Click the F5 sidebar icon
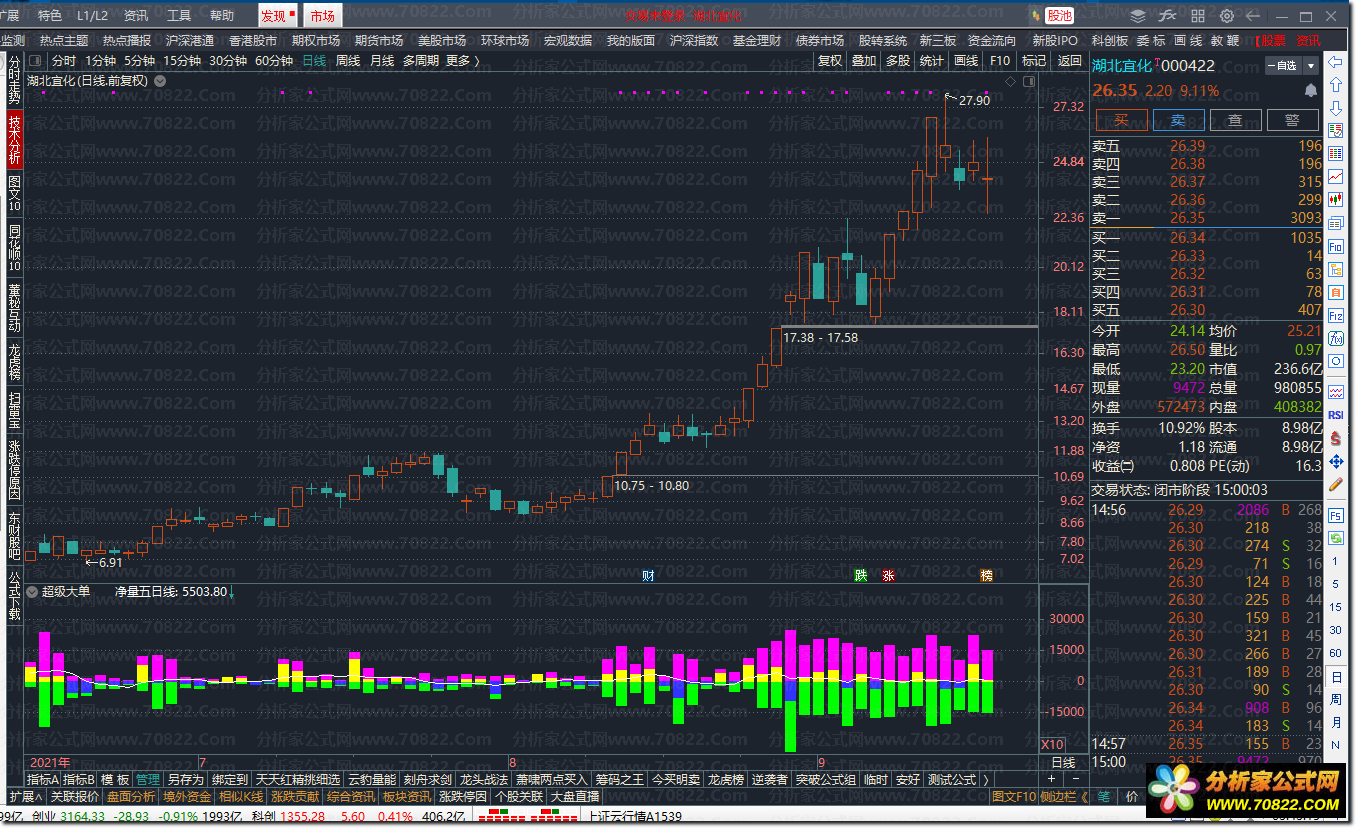 (x=1335, y=515)
